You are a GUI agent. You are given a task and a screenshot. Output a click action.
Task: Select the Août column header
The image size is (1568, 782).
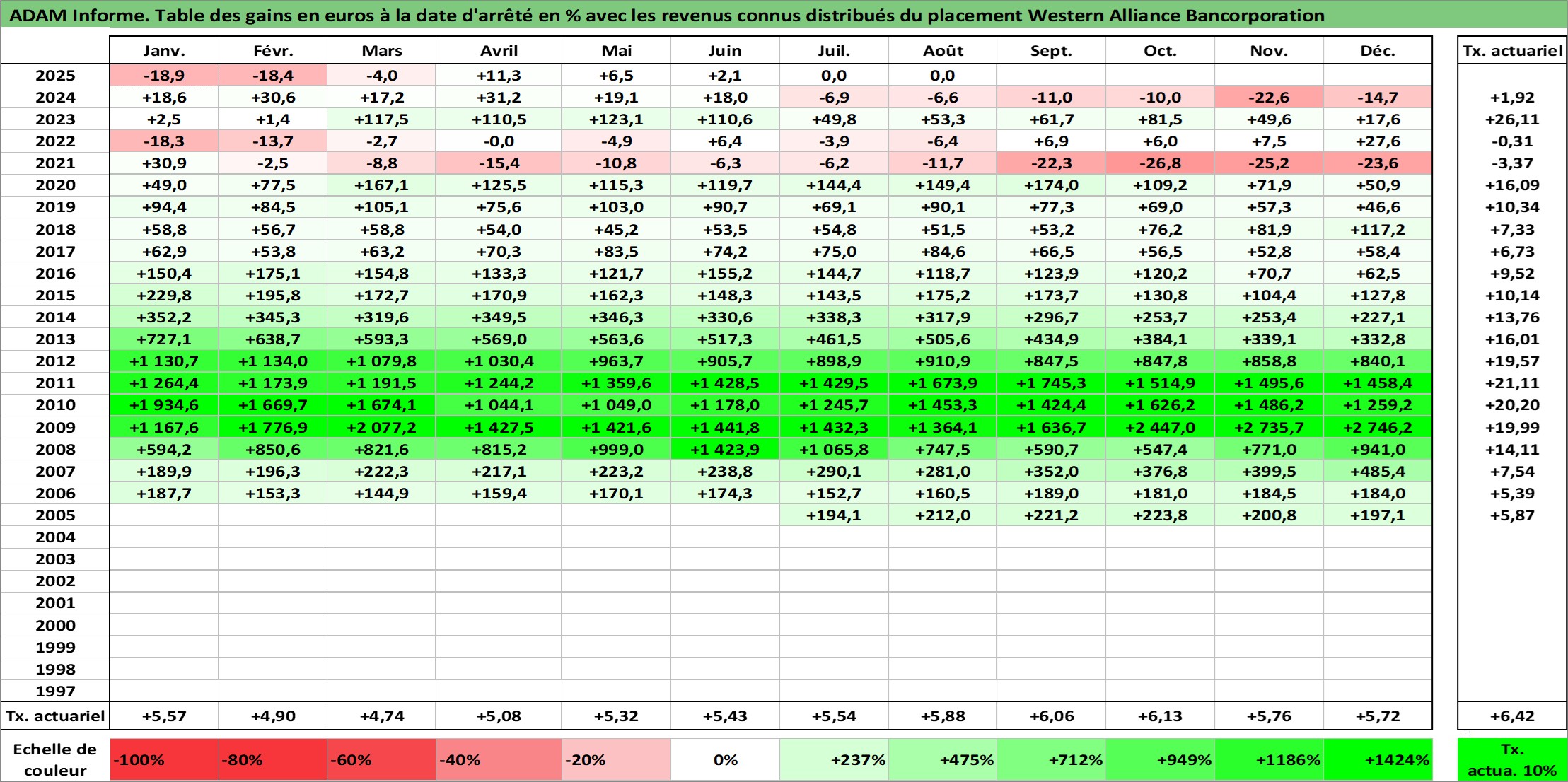943,51
